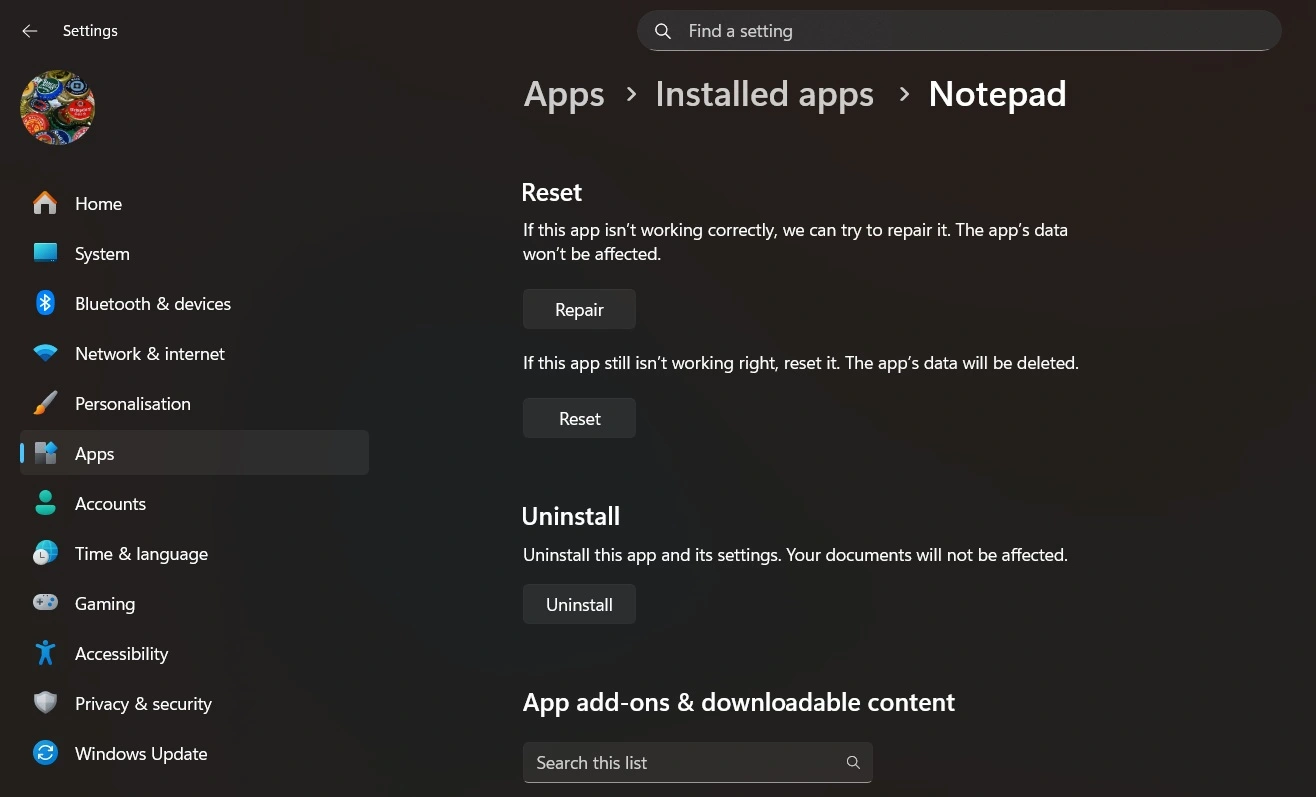
Task: Open the Apps breadcrumb link
Action: tap(563, 93)
